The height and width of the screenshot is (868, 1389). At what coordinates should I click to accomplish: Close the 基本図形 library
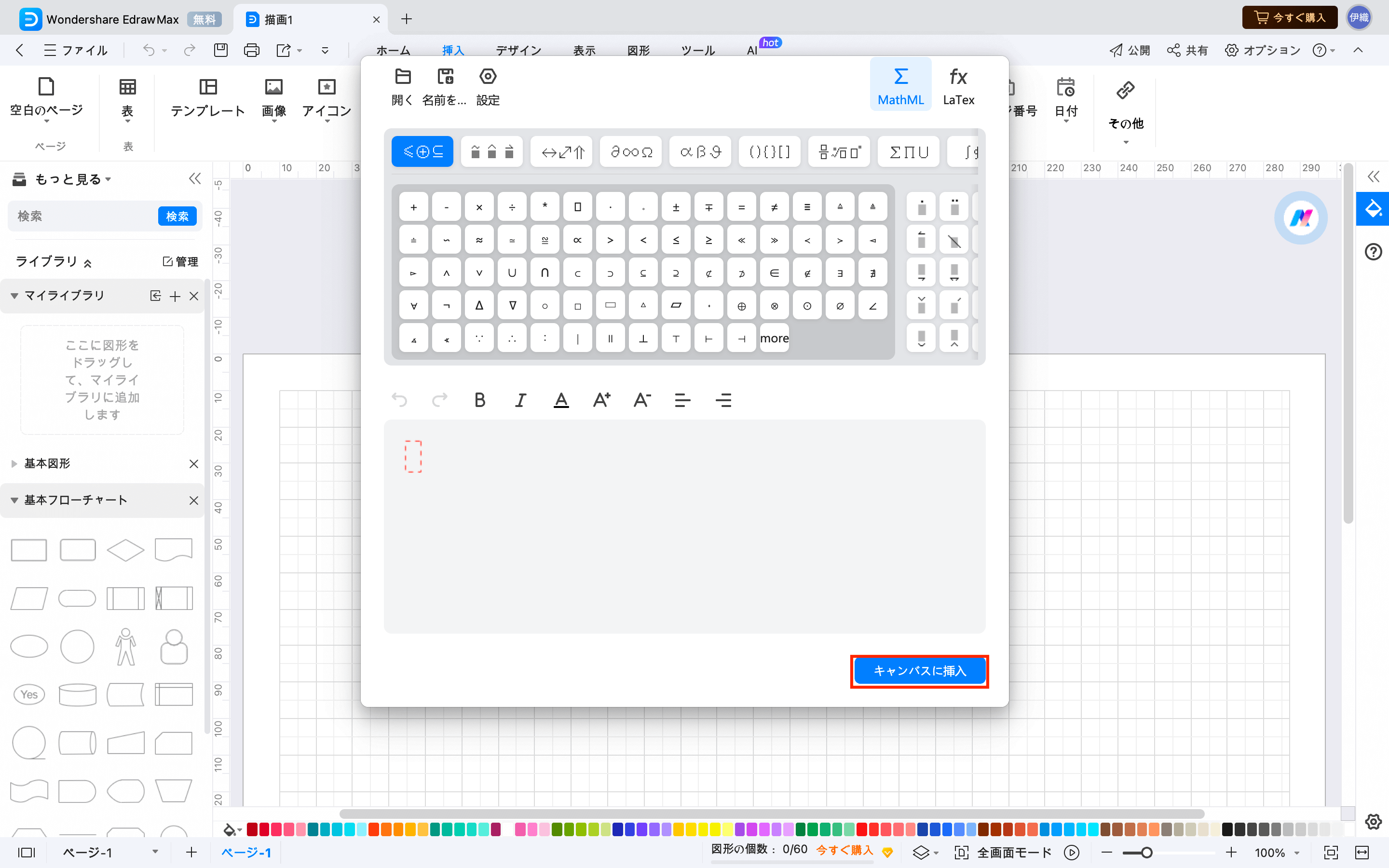[x=194, y=463]
